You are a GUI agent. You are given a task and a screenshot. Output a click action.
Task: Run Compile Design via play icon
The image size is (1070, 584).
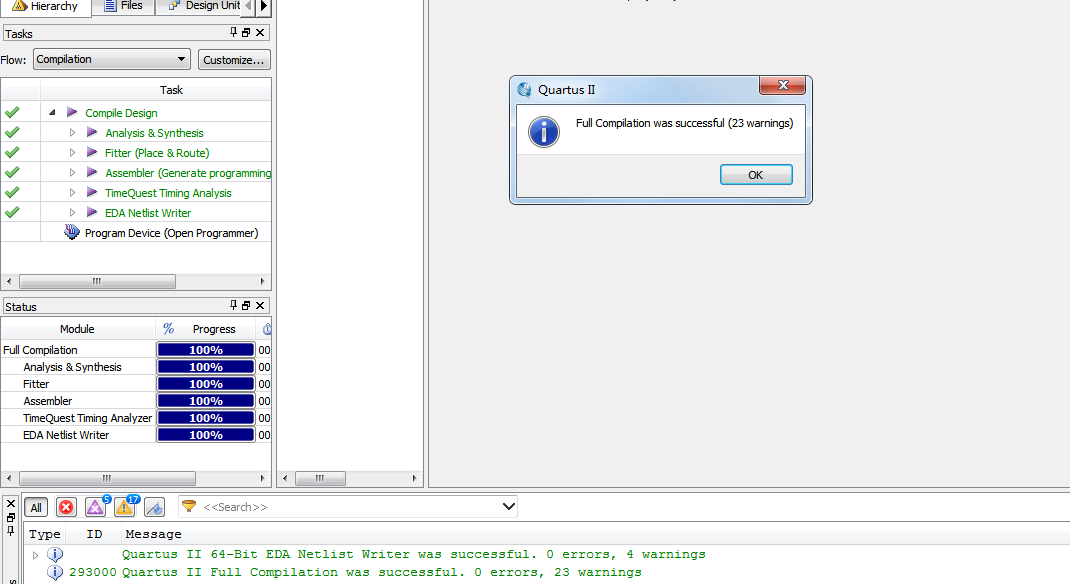tap(72, 112)
